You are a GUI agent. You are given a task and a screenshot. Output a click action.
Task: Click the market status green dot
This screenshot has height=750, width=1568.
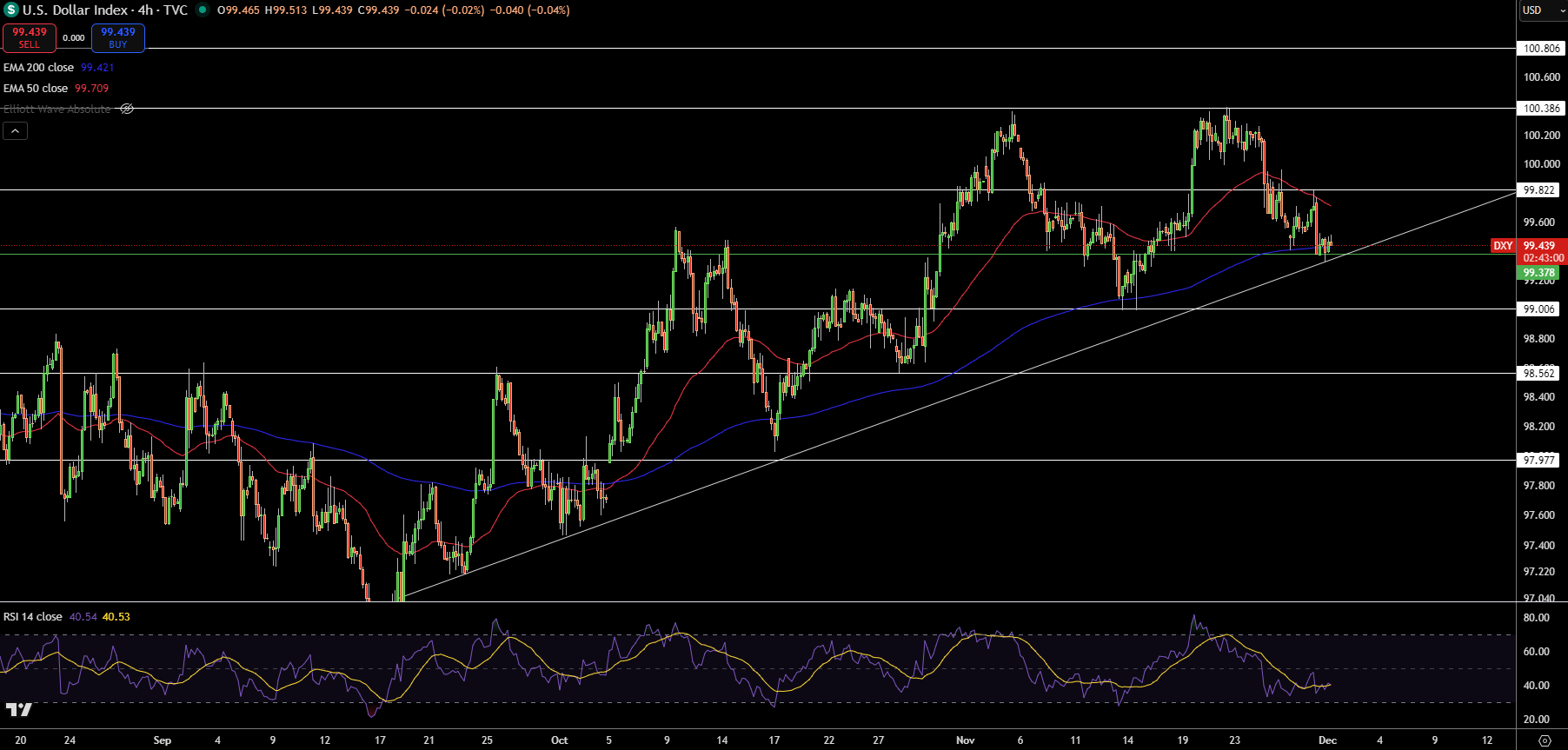203,10
